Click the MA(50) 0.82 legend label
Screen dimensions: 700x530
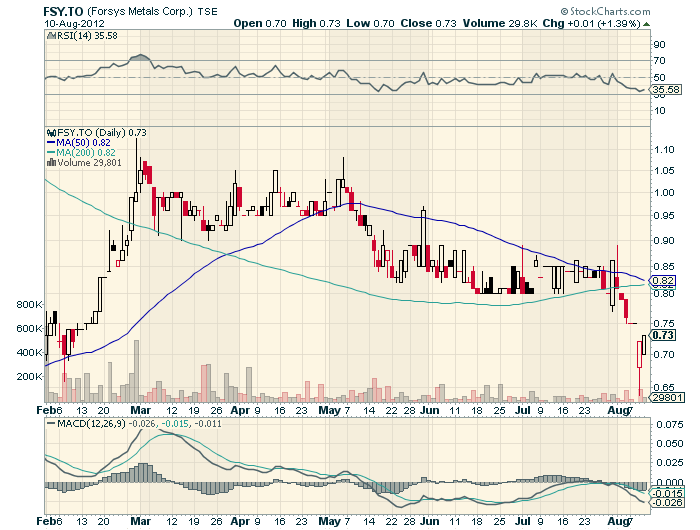(83, 143)
